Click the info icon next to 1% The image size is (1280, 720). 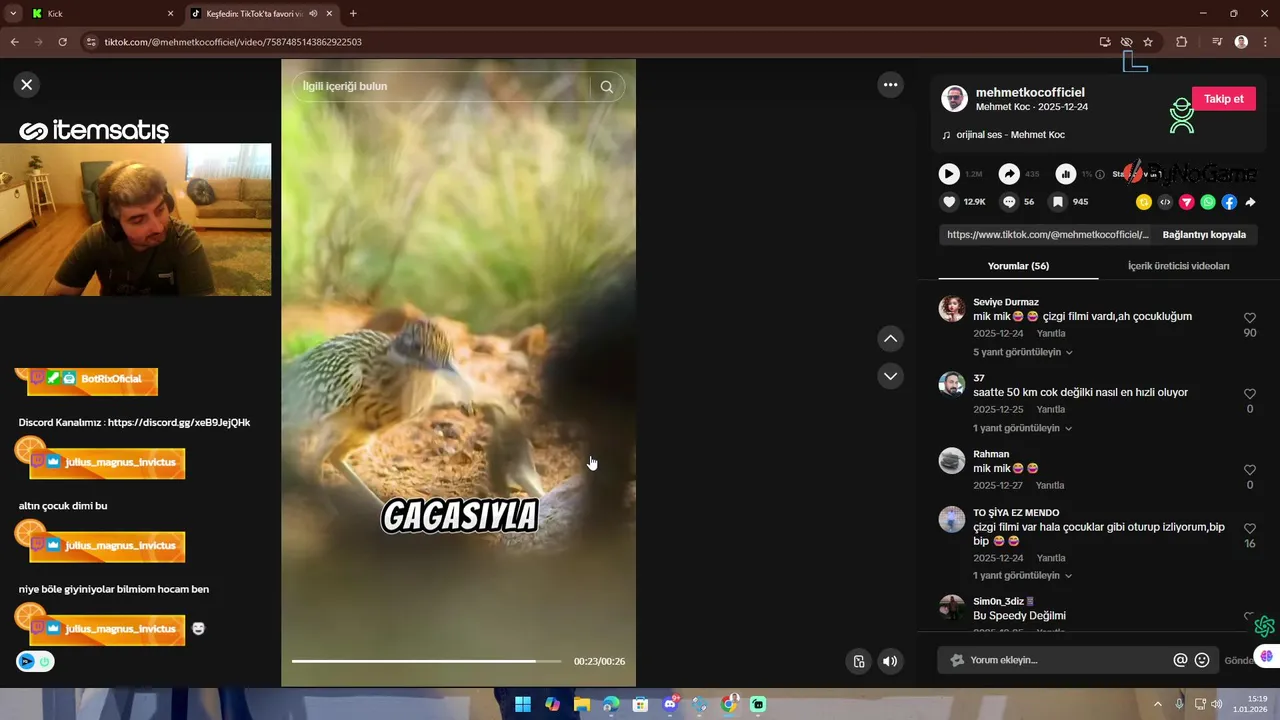pos(1100,174)
